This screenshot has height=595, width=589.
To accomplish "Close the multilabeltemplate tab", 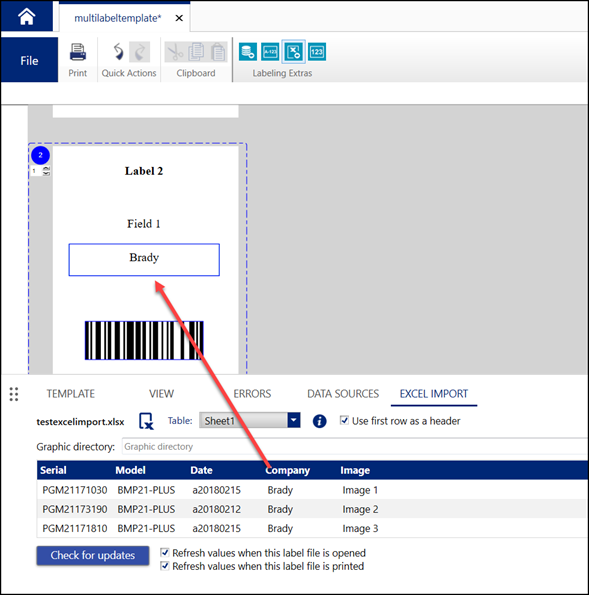I will coord(179,18).
